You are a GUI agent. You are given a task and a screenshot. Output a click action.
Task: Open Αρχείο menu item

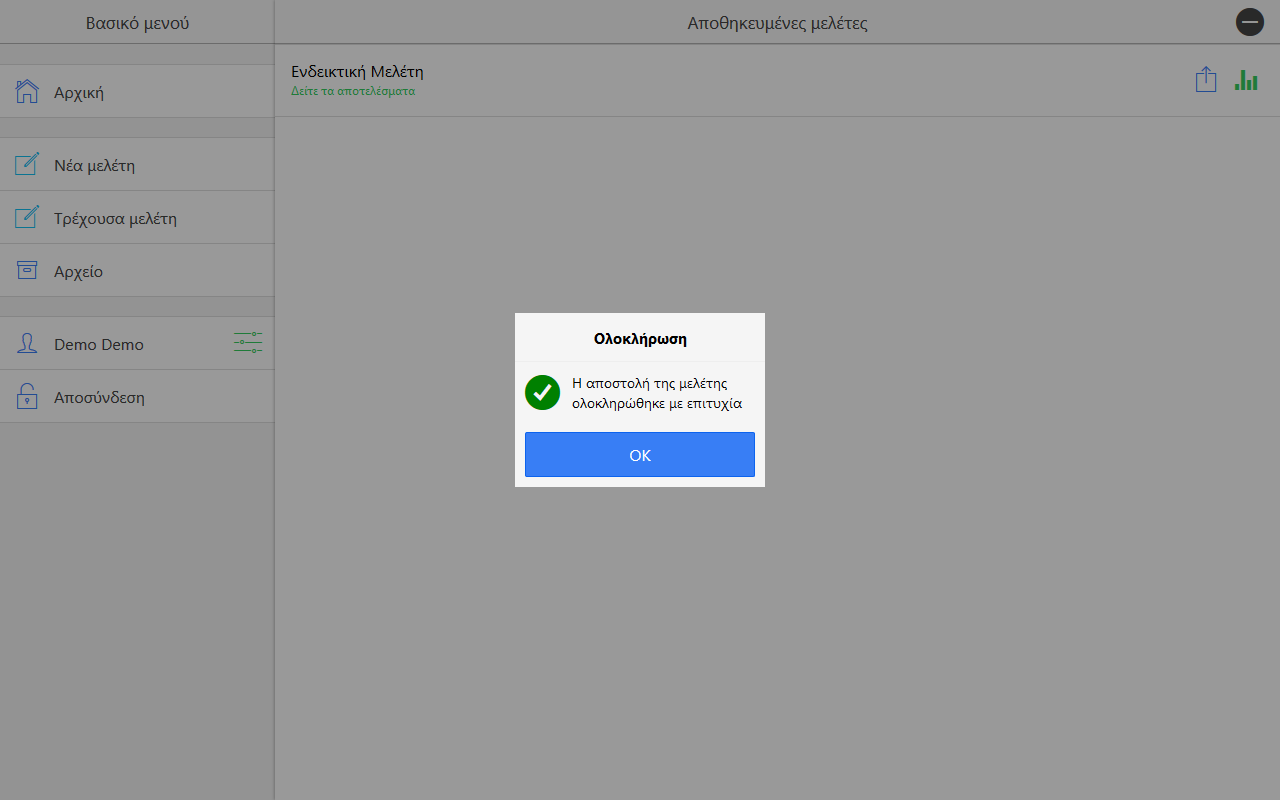click(137, 271)
